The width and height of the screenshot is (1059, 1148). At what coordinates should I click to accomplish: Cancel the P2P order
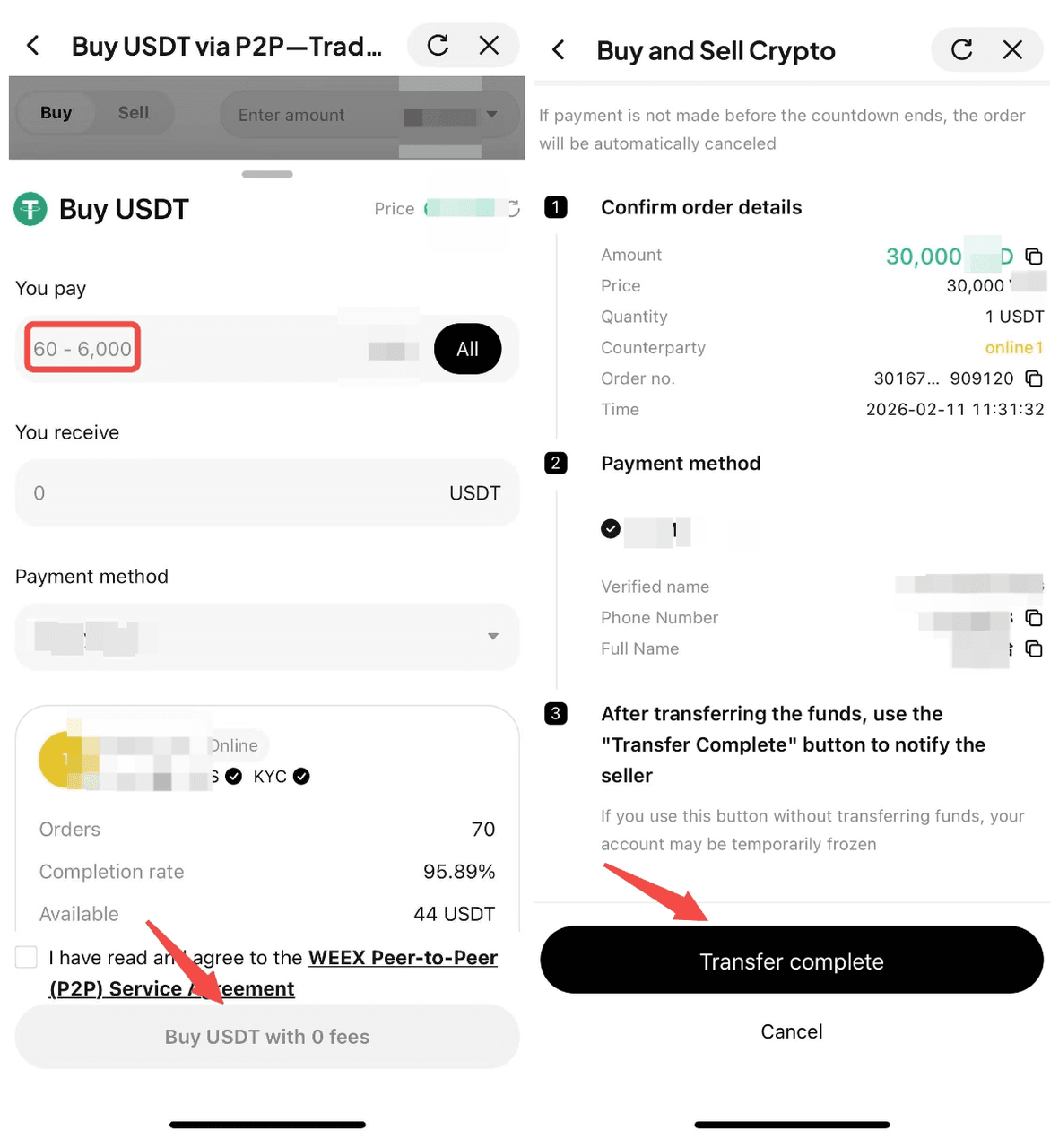coord(792,1031)
